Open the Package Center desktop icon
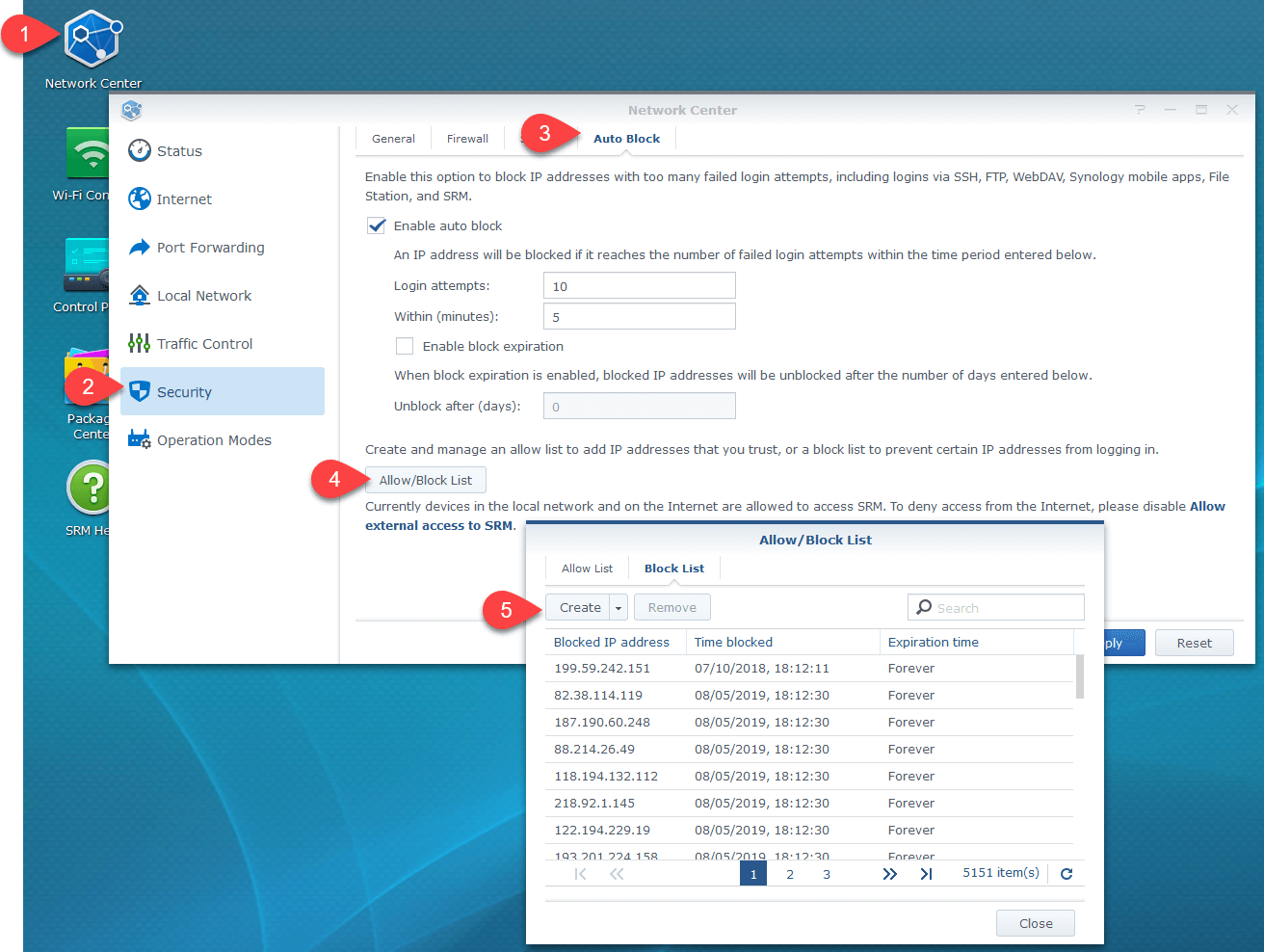 tap(87, 377)
